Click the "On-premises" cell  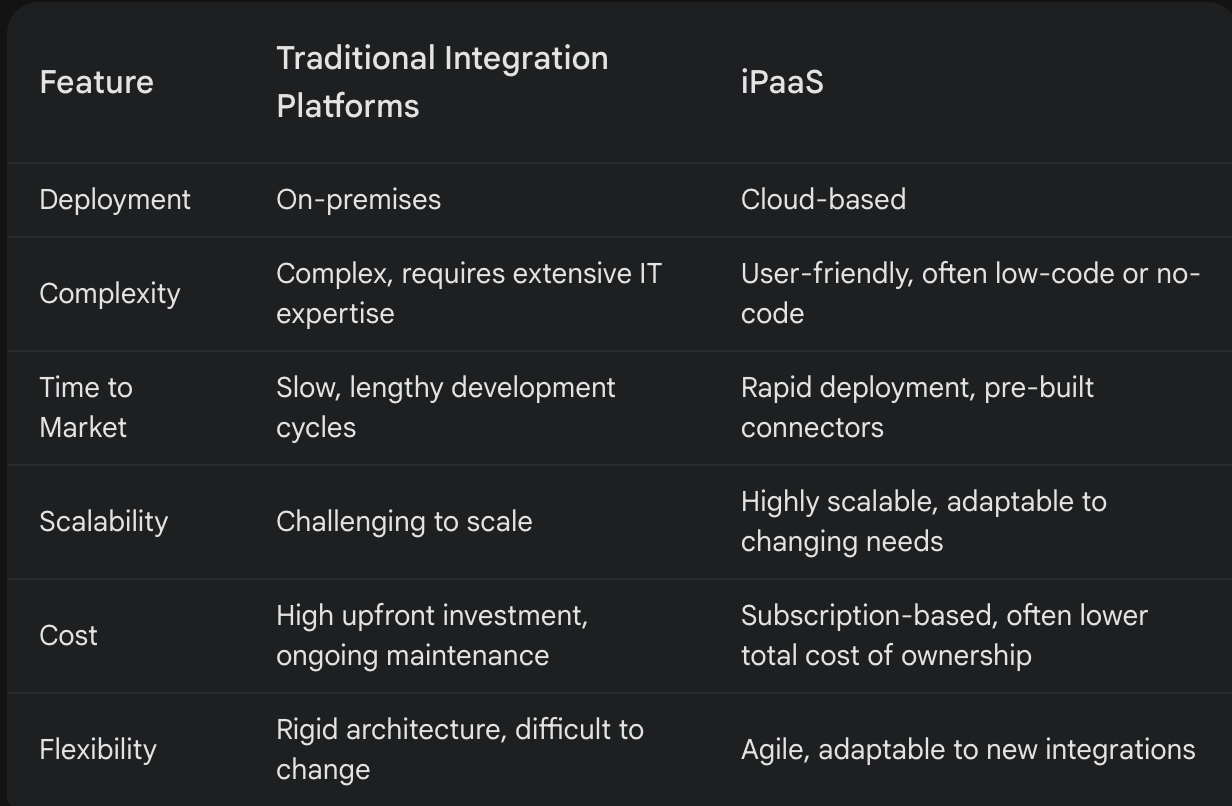pos(358,199)
